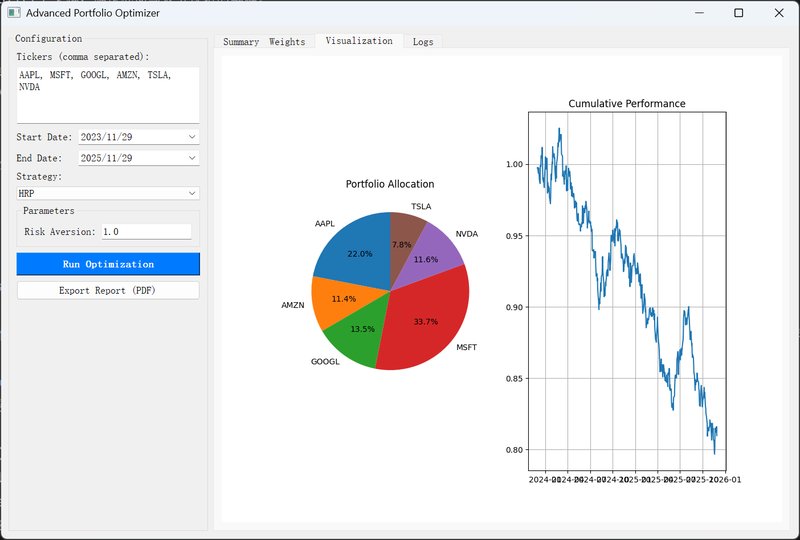The image size is (800, 540).
Task: Open the End Date dropdown
Action: pos(193,158)
